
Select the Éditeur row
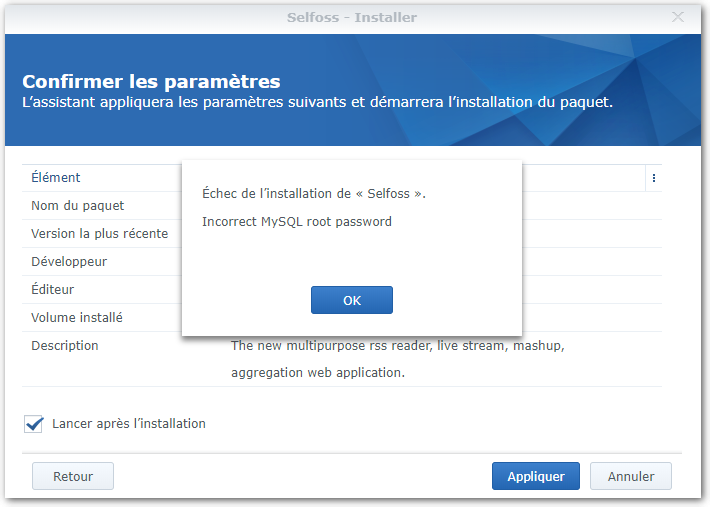[52, 290]
